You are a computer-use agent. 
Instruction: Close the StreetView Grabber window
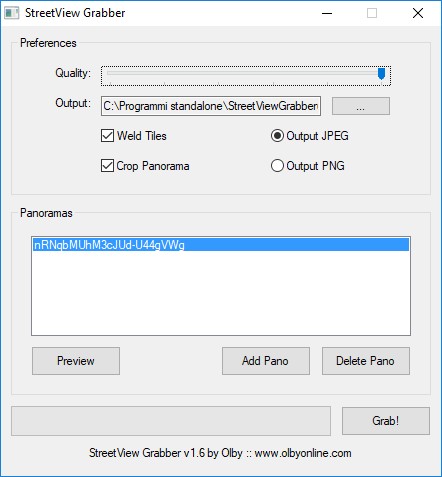pos(418,13)
